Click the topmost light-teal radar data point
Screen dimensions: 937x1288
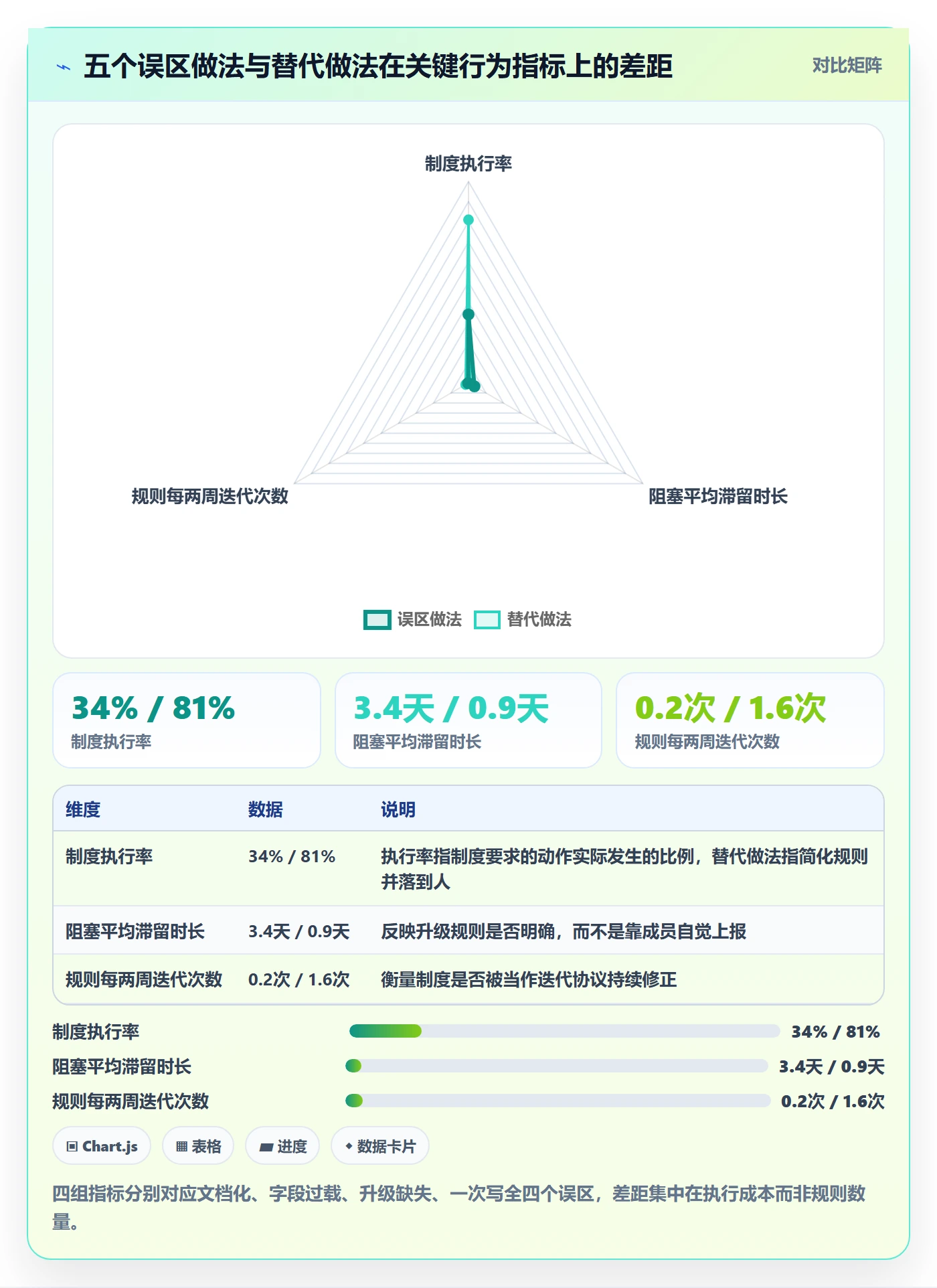[x=468, y=220]
